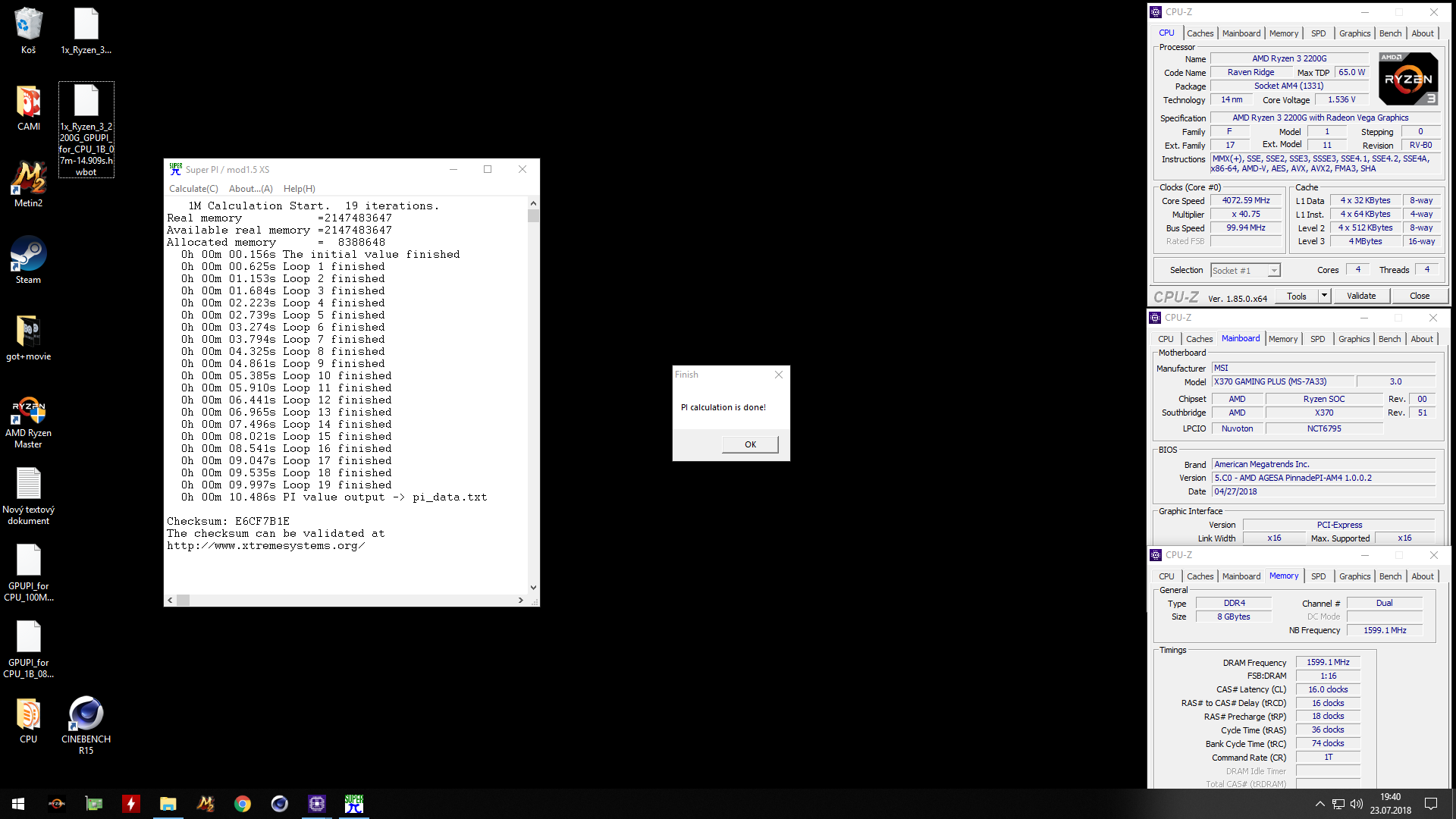Select the SPD tab in the bottom CPU-Z window
Viewport: 1456px width, 819px height.
1319,576
